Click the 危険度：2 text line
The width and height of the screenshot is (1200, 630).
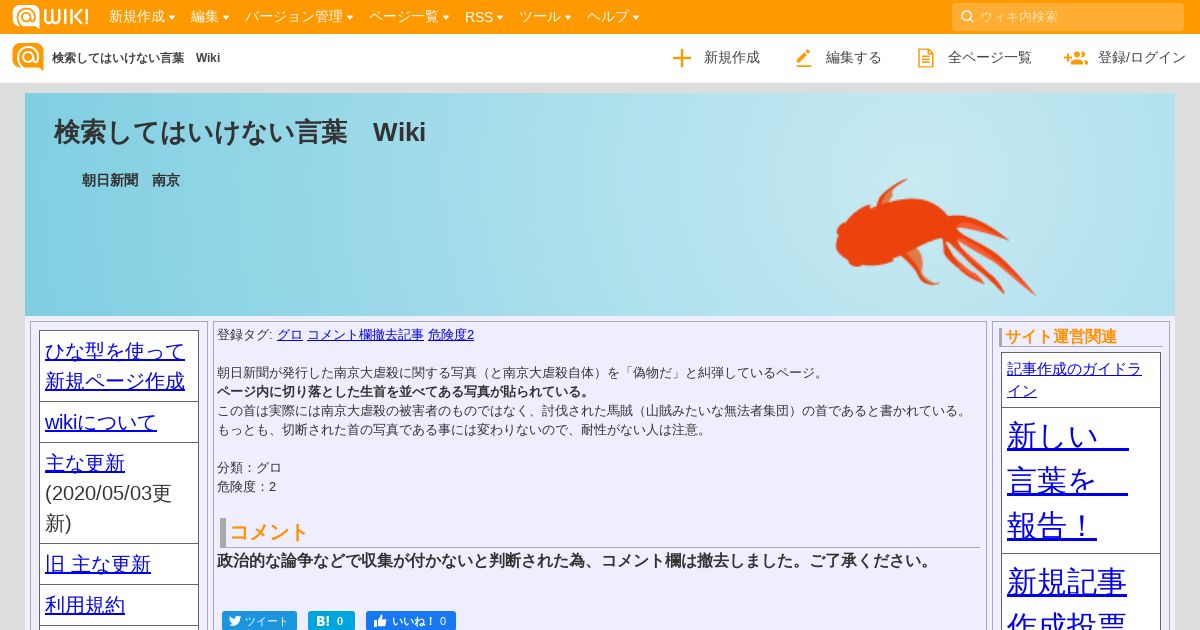click(246, 487)
